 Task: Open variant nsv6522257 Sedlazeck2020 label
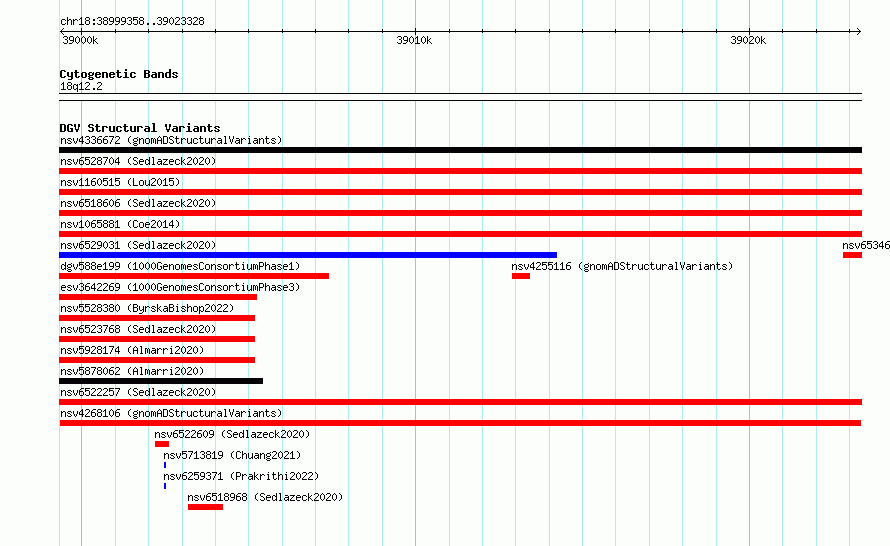point(138,392)
